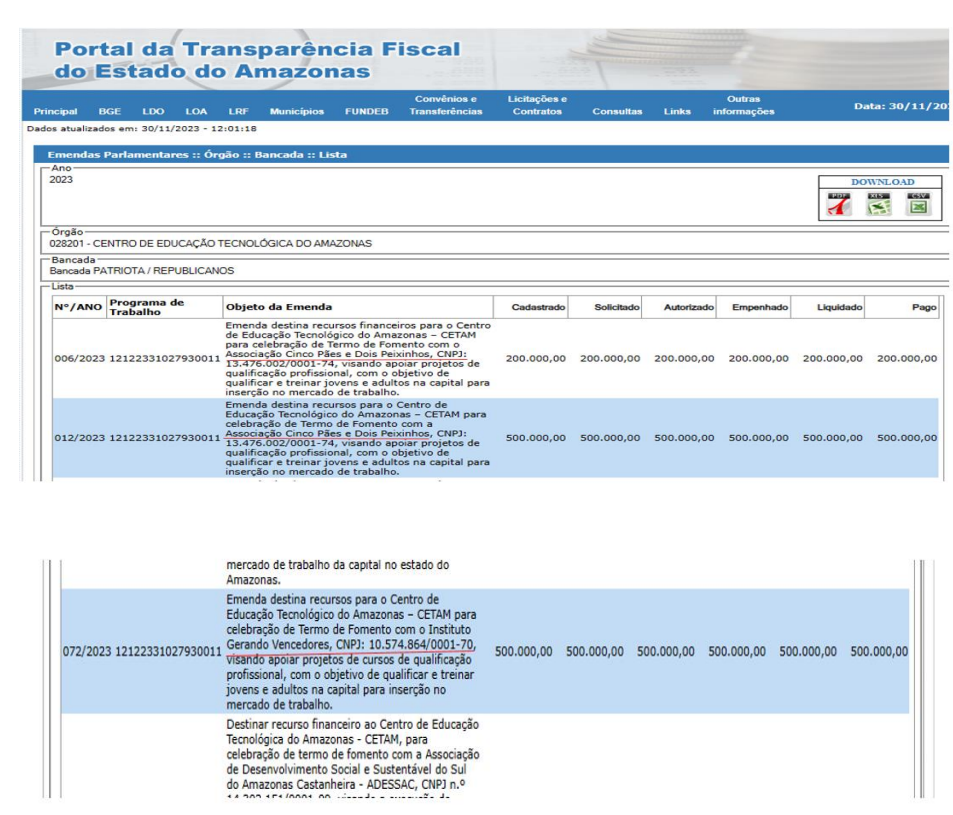Click the Bancada PATRIOTA / REPUBLICANOS text
The image size is (953, 815).
pyautogui.click(x=142, y=271)
